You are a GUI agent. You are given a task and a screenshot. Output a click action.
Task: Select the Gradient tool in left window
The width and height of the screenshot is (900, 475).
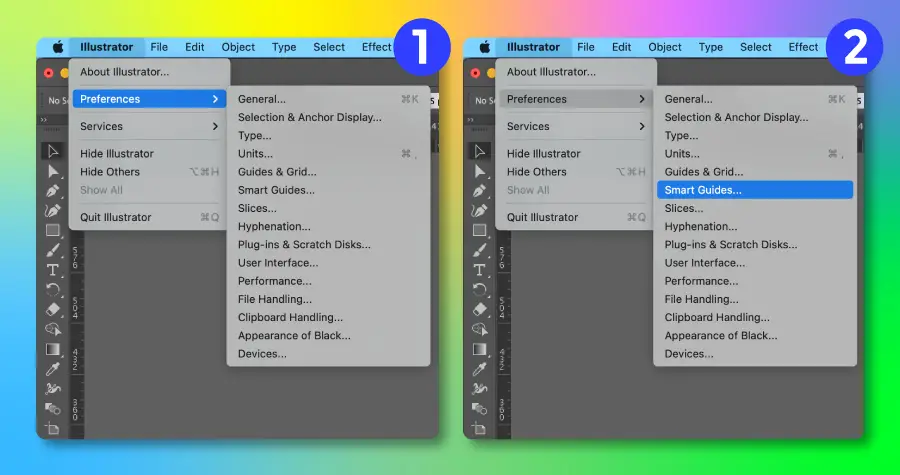pos(53,349)
